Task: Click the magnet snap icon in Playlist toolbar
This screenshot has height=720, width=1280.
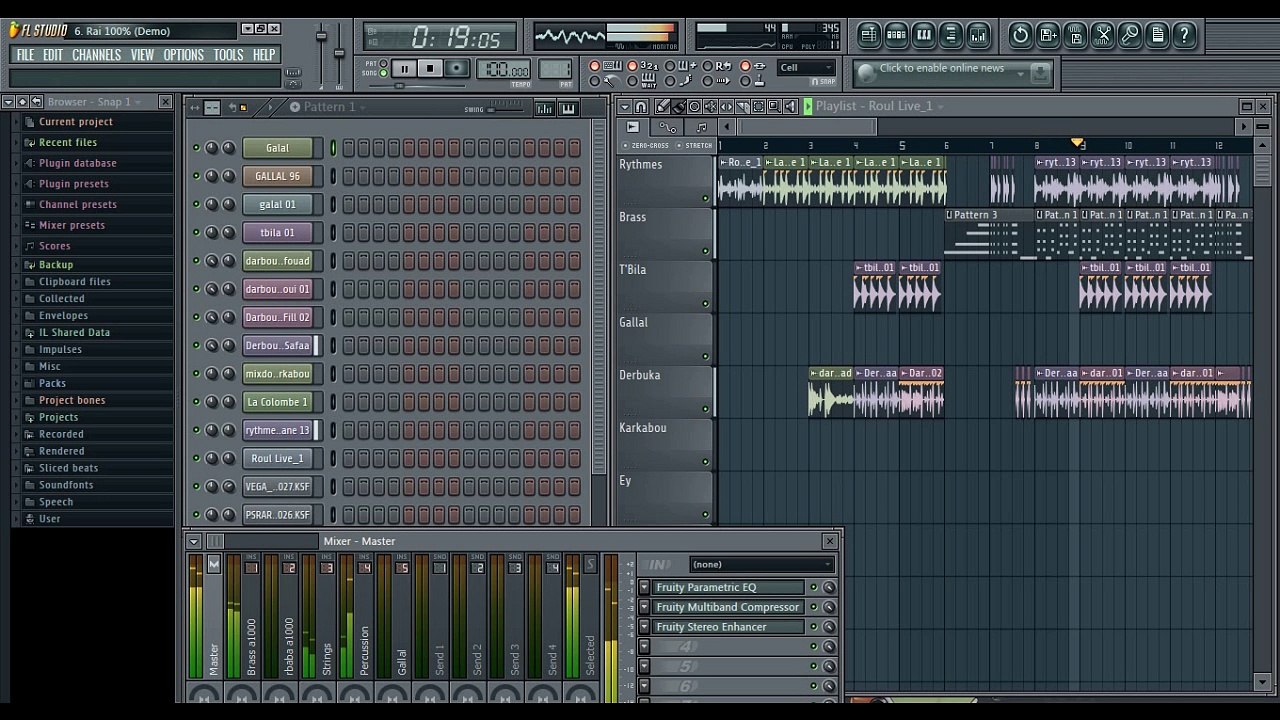Action: (x=641, y=106)
